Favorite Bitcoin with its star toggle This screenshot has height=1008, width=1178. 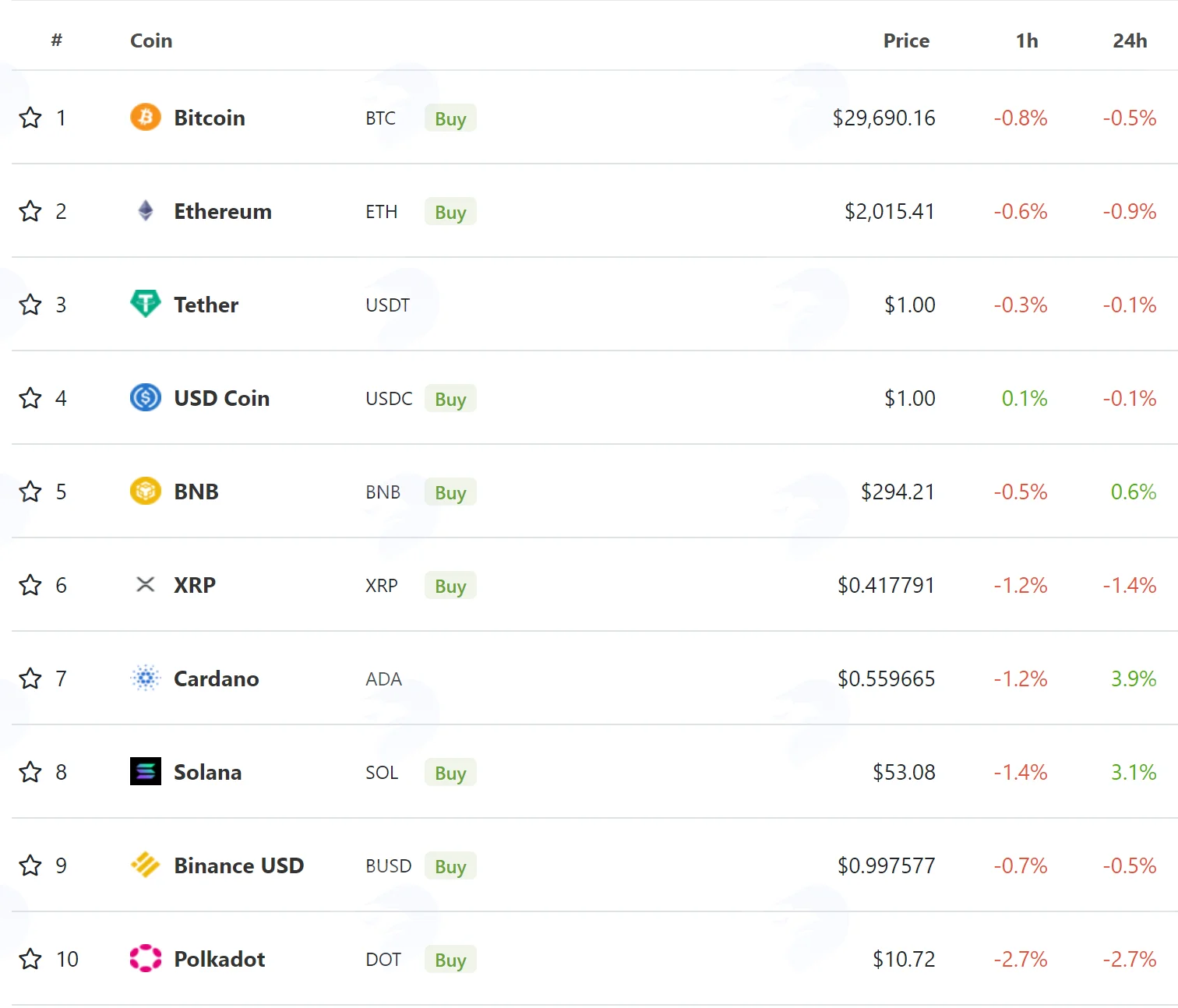30,118
